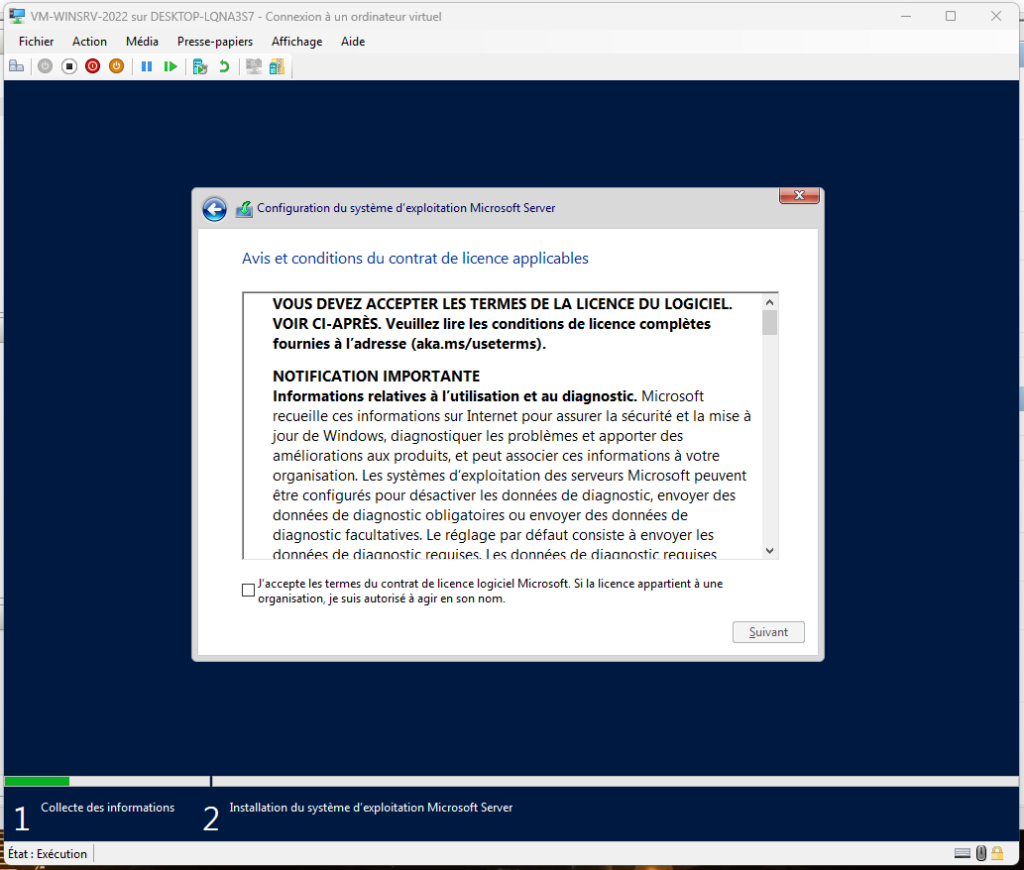Open the Fichier menu
Viewport: 1024px width, 870px height.
click(36, 41)
